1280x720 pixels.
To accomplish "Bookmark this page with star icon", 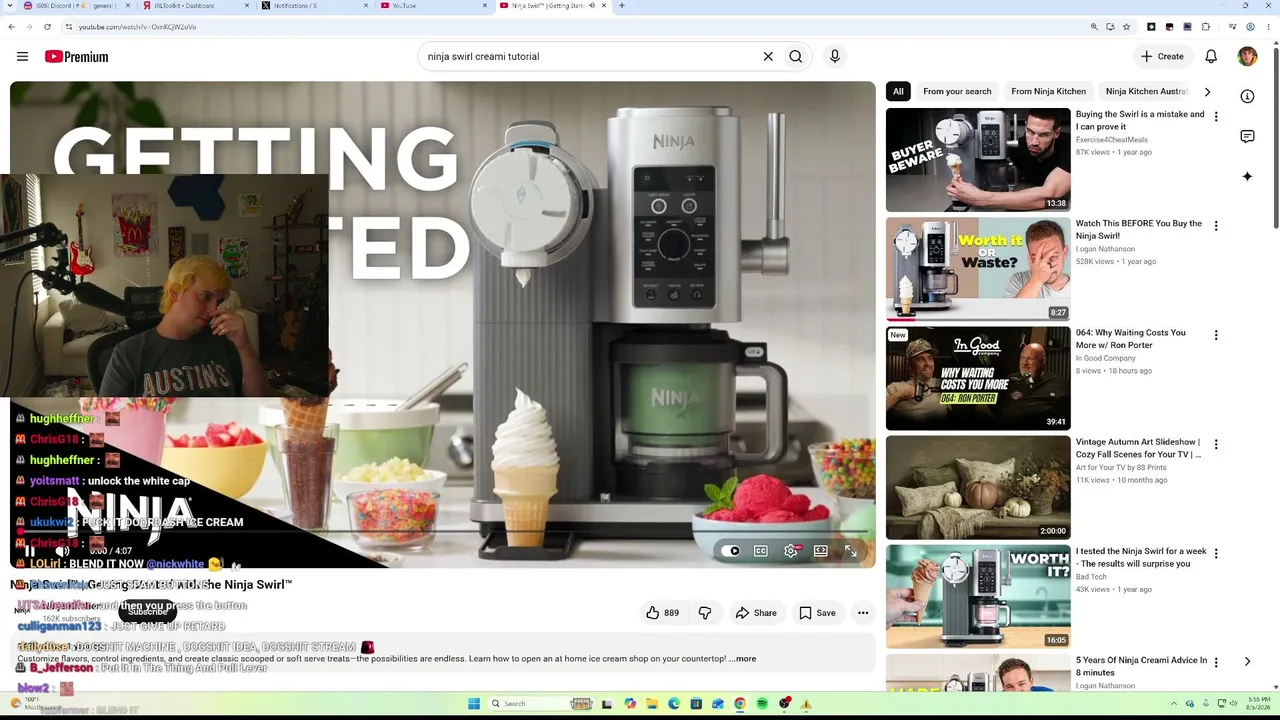I will click(1126, 27).
